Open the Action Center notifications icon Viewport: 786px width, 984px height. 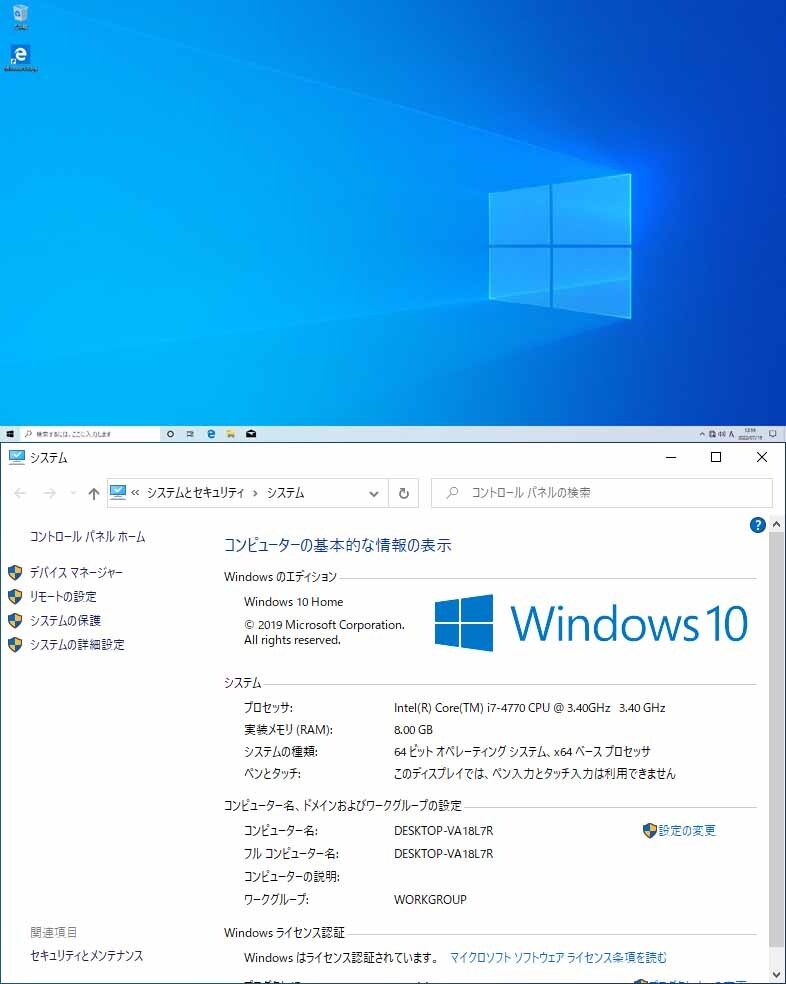click(x=773, y=434)
